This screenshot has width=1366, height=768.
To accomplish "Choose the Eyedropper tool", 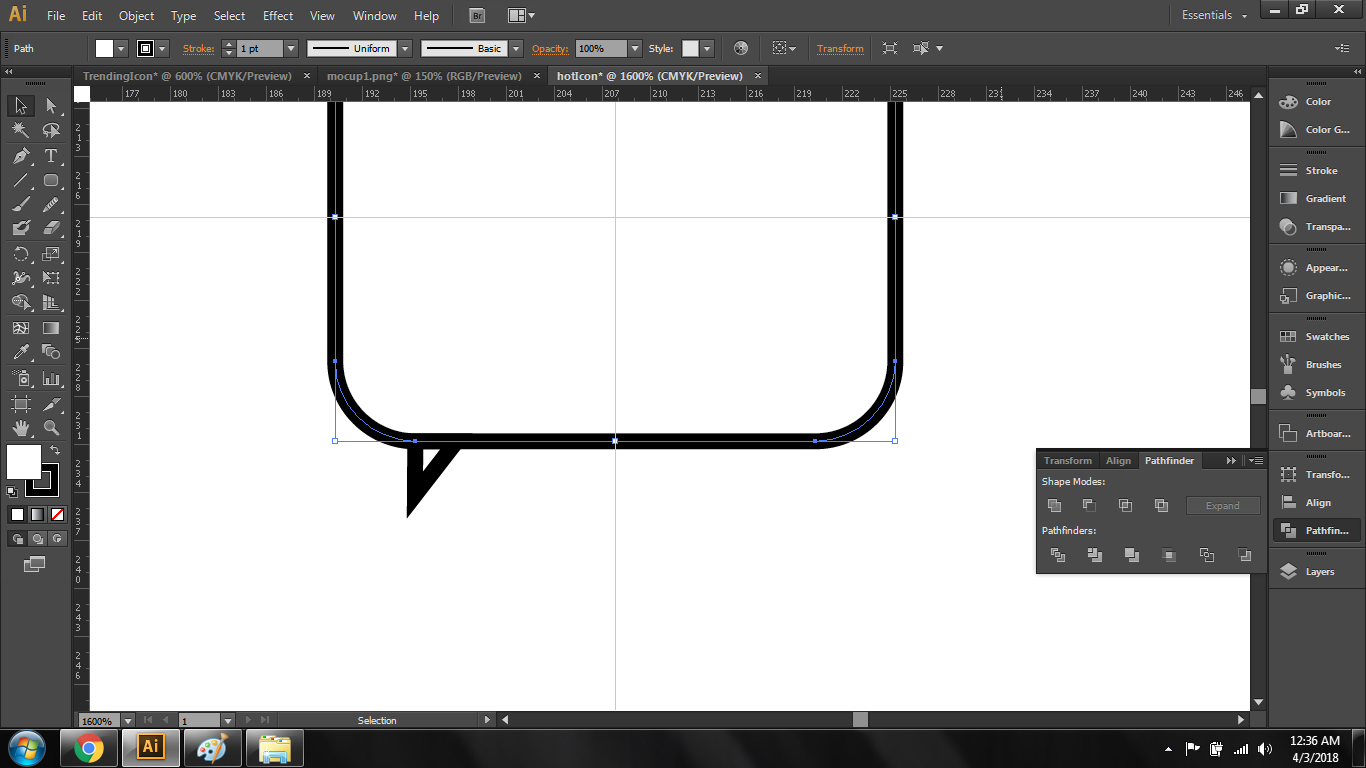I will (21, 352).
